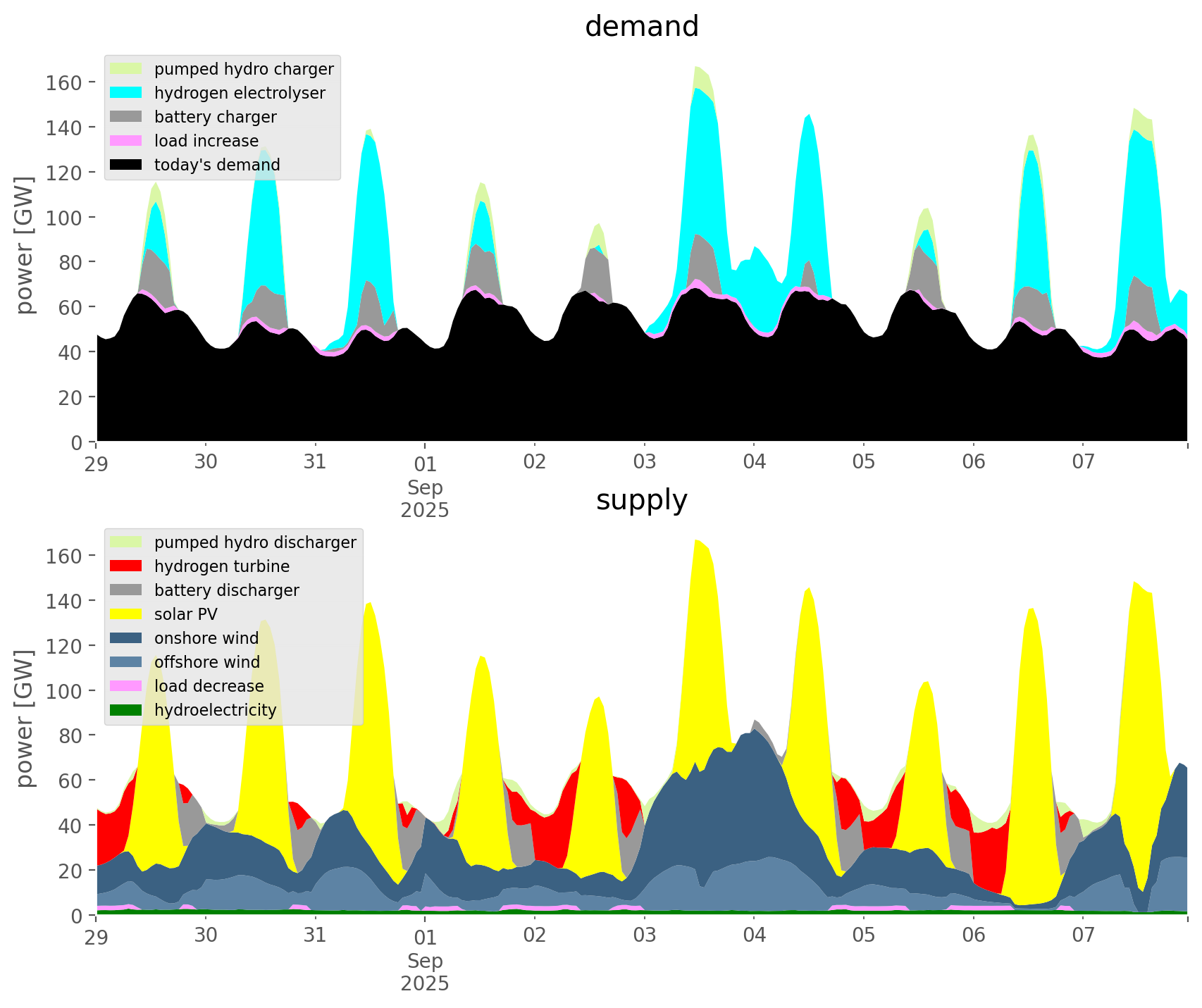Click the pink load increase legend swatch
The width and height of the screenshot is (1202, 1008).
coord(127,141)
